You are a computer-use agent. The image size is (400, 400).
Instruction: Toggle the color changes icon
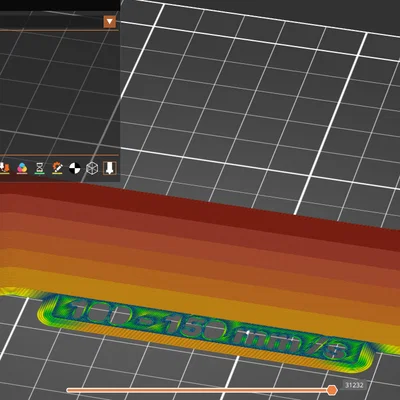(22, 168)
